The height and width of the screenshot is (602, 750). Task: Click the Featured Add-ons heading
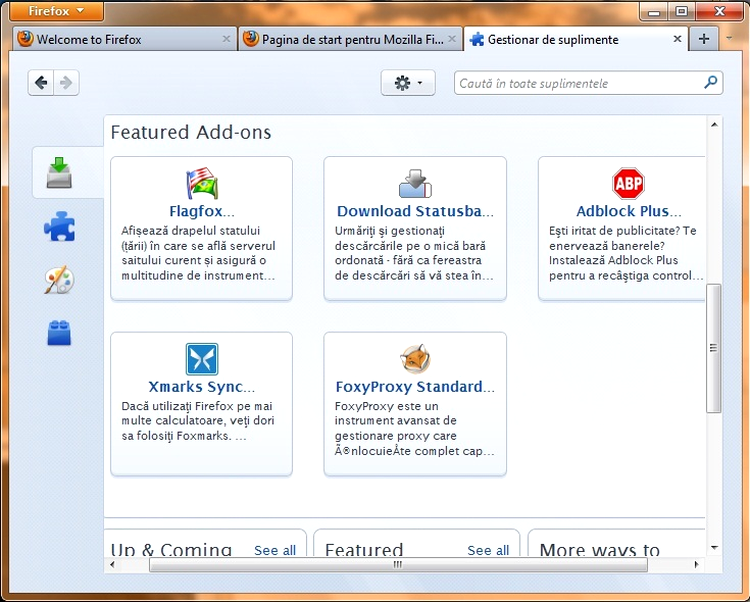[191, 132]
